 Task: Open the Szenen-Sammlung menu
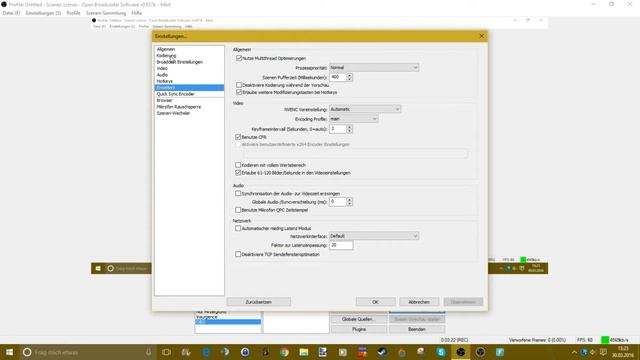click(x=106, y=13)
